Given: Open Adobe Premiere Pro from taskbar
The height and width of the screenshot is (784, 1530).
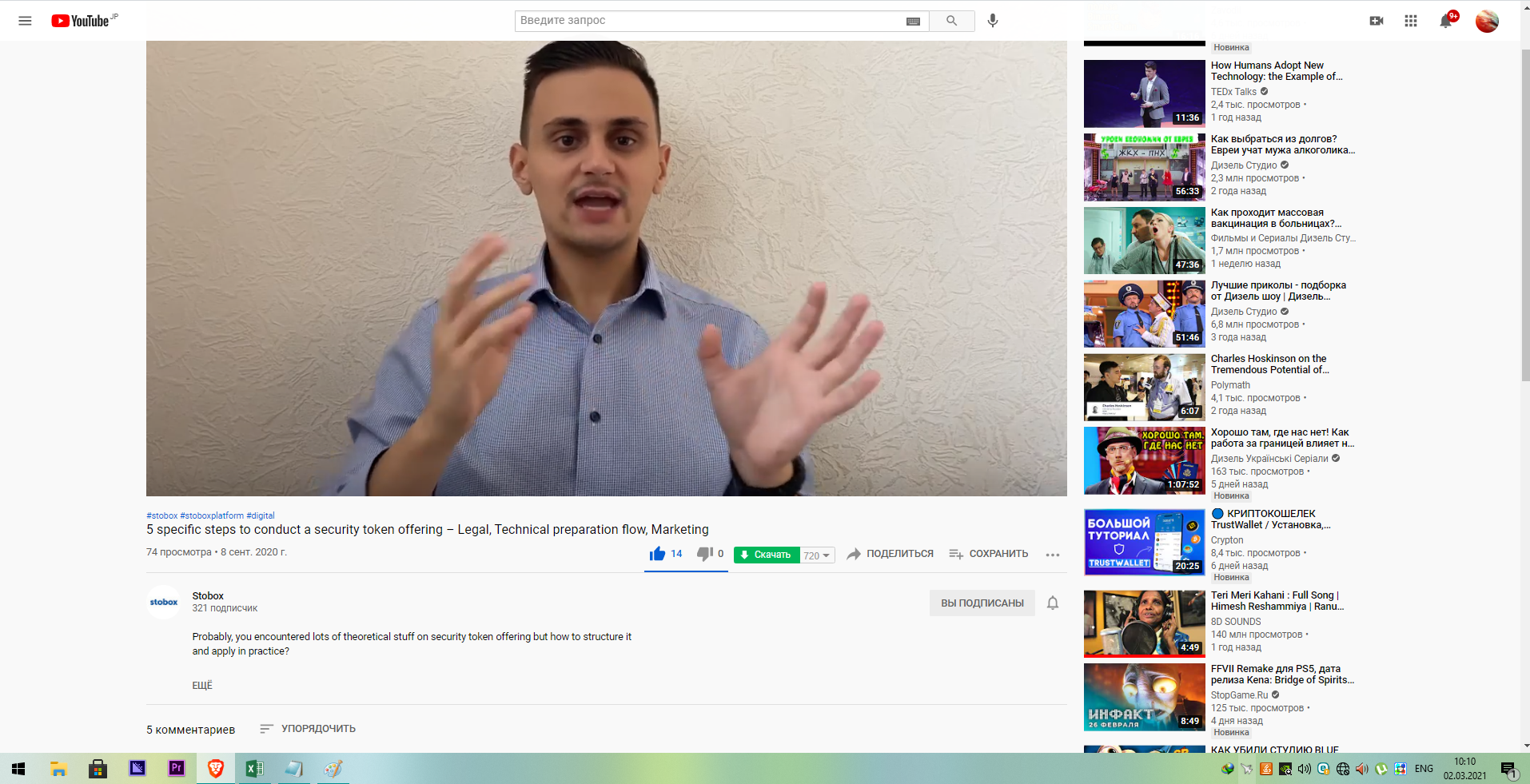Looking at the screenshot, I should 177,769.
